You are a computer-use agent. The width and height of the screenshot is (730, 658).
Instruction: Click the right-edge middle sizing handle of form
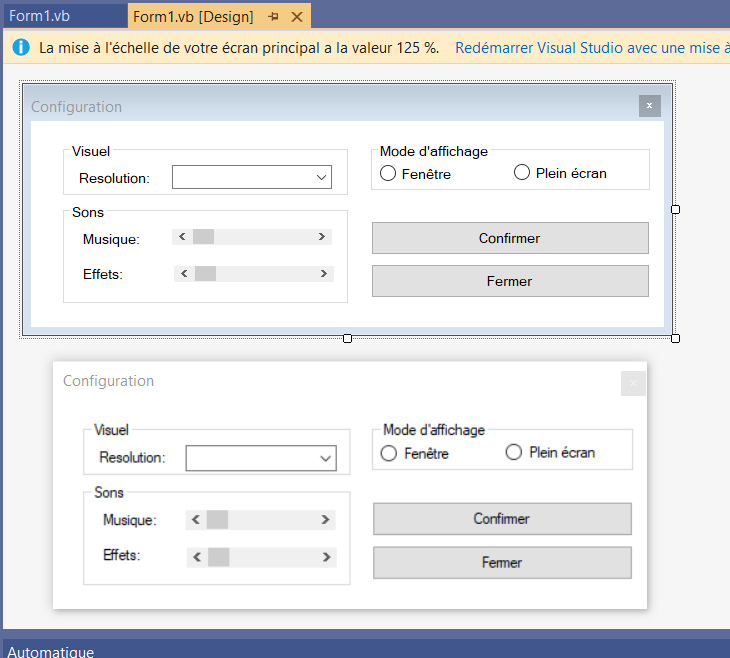(x=676, y=210)
